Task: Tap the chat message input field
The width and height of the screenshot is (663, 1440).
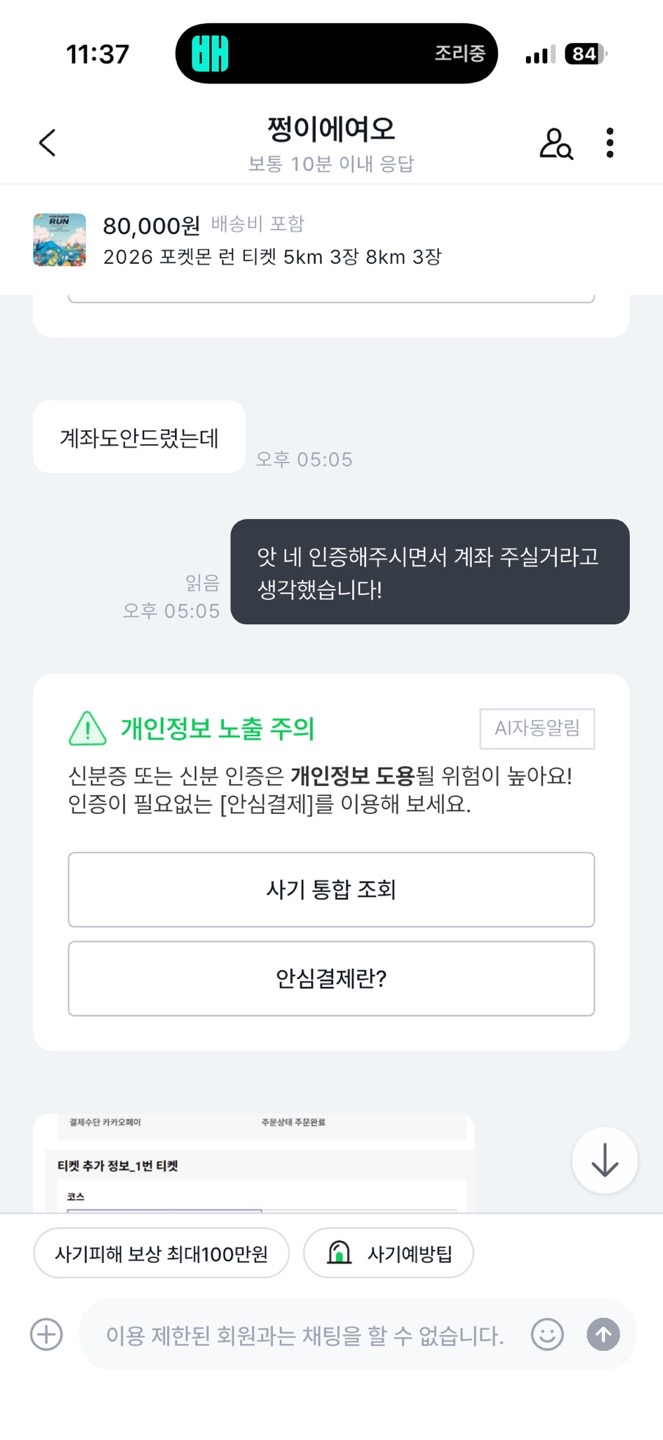Action: coord(305,1334)
